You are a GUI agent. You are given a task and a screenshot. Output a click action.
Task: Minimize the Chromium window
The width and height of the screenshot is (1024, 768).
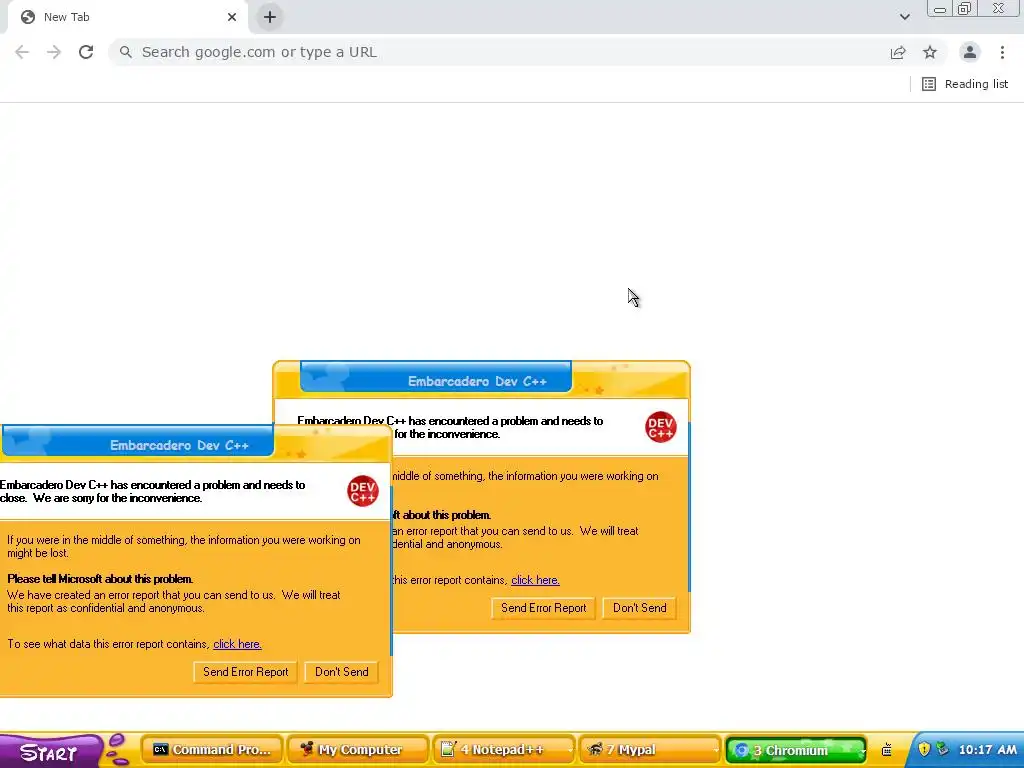point(940,9)
